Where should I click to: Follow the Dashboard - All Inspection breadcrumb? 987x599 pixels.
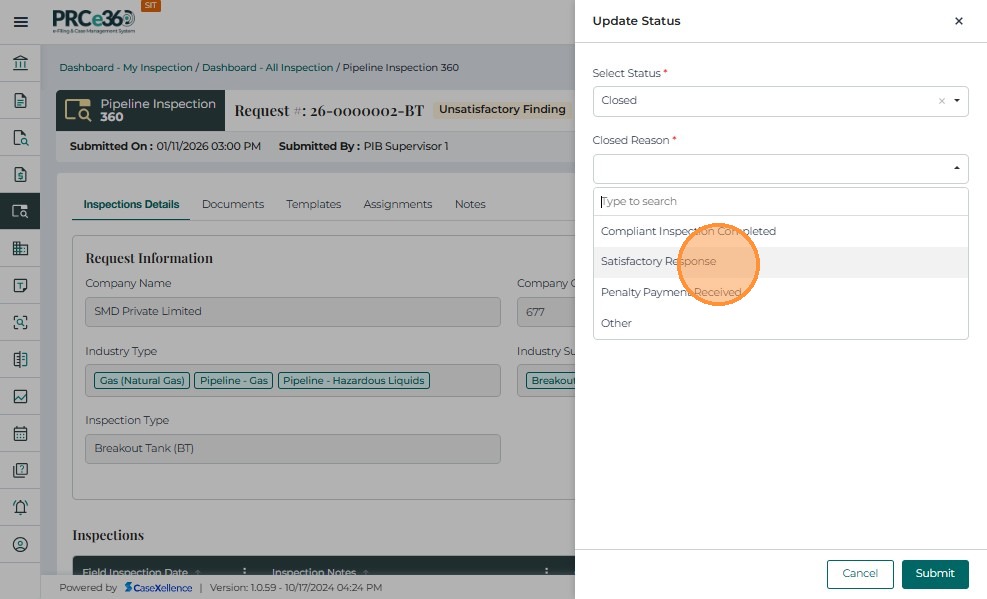point(267,68)
